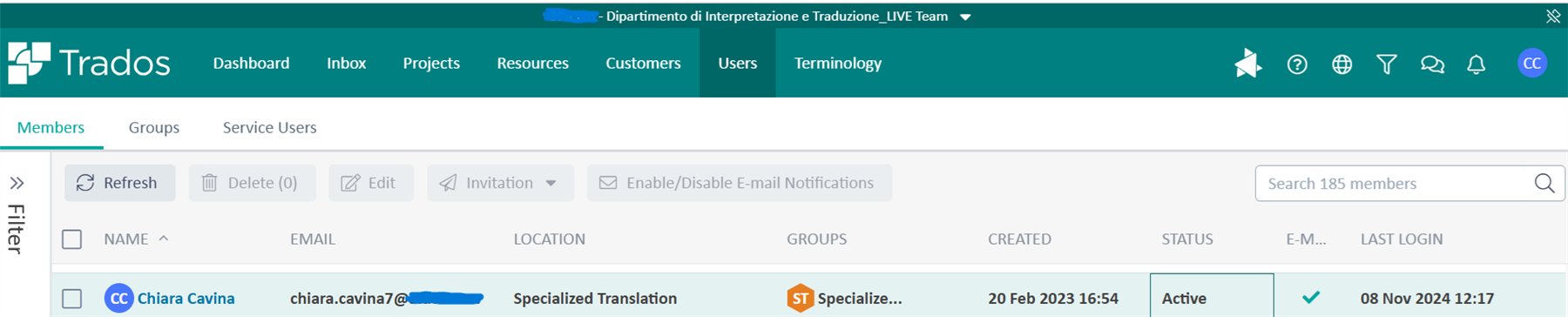Open the chat bubbles icon

1432,64
